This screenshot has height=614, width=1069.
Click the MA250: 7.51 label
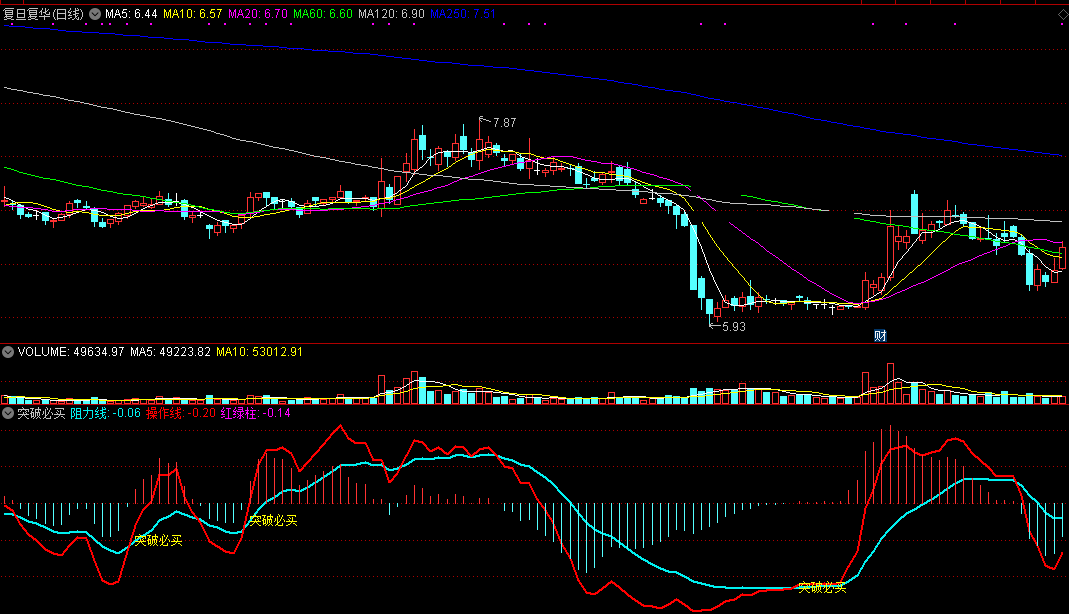[463, 14]
